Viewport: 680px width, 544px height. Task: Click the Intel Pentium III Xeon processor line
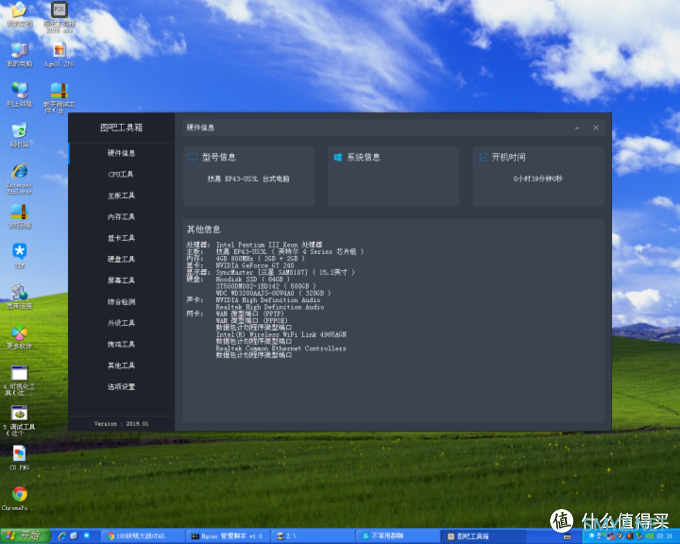pyautogui.click(x=269, y=245)
